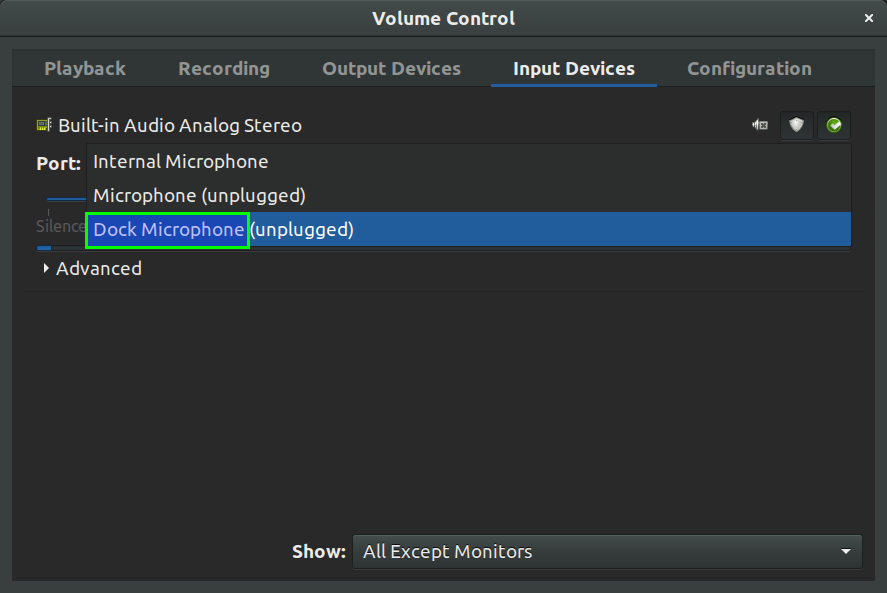Image resolution: width=887 pixels, height=593 pixels.
Task: Select Dock Microphone (unplugged) port
Action: click(223, 230)
